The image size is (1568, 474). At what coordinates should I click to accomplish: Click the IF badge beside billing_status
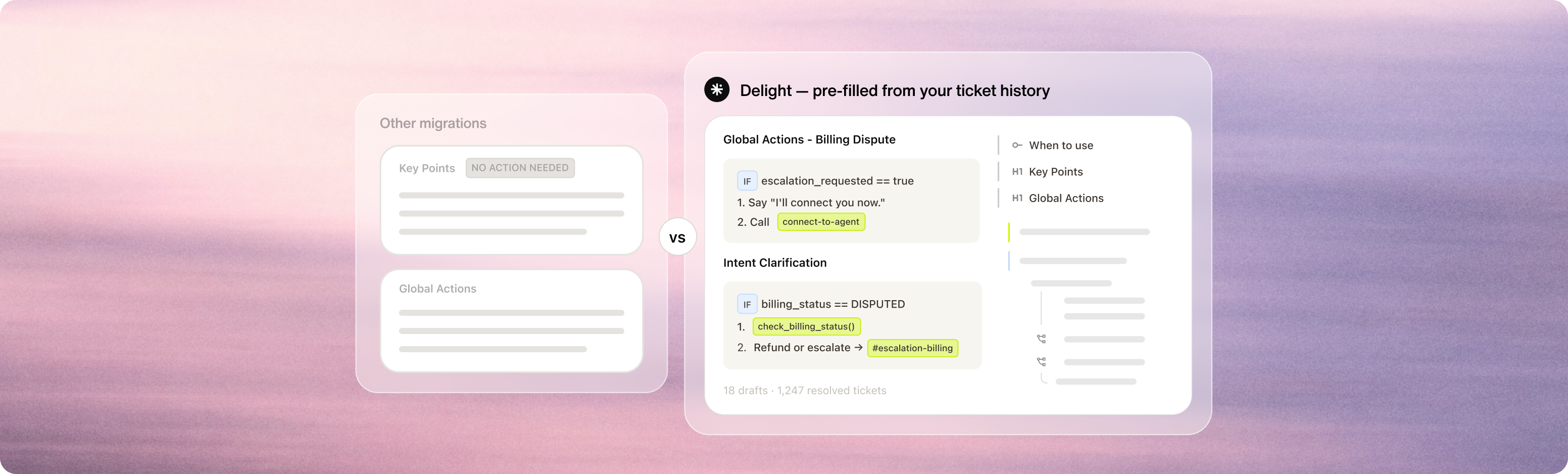(747, 304)
